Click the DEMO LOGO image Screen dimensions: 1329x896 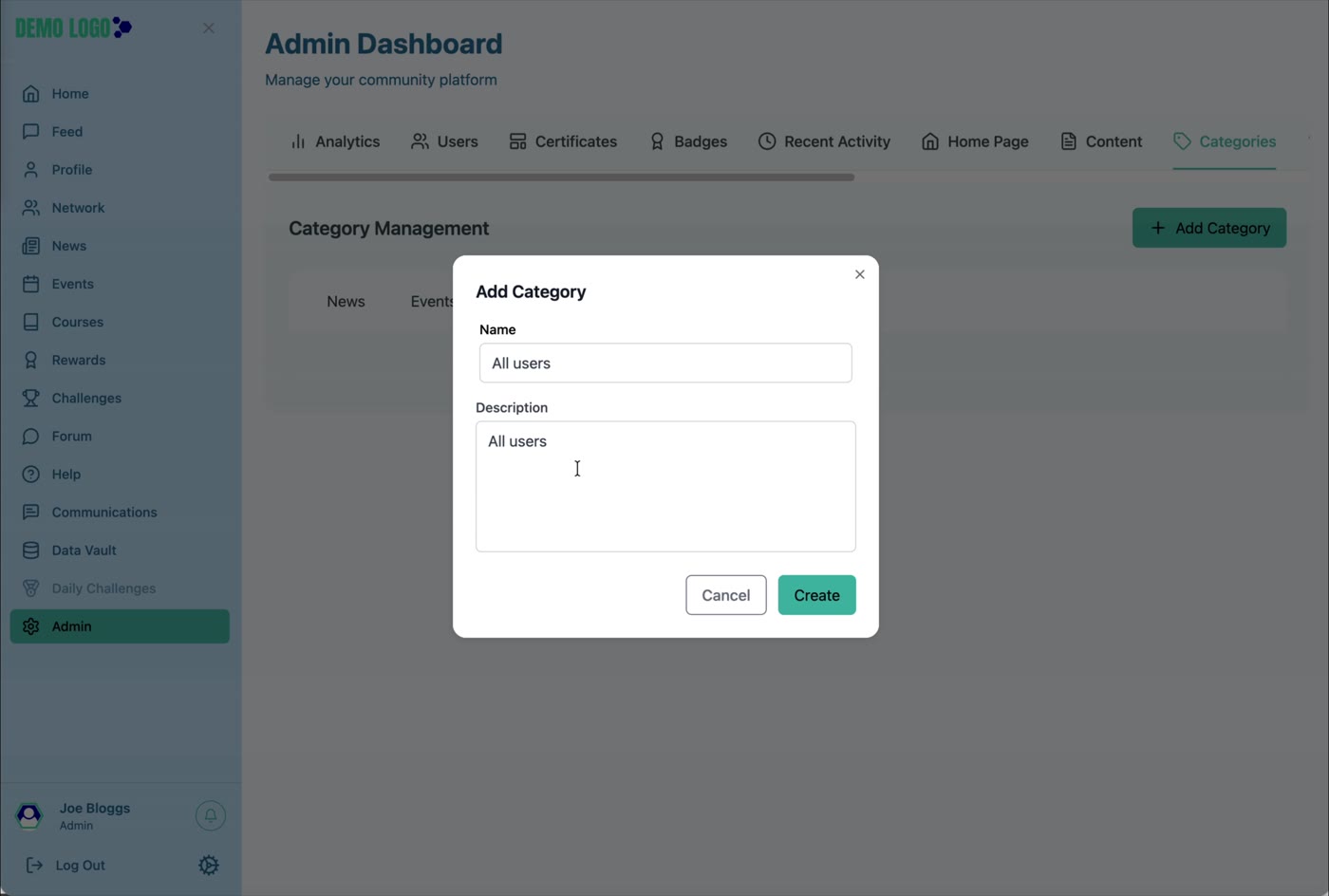tap(74, 28)
